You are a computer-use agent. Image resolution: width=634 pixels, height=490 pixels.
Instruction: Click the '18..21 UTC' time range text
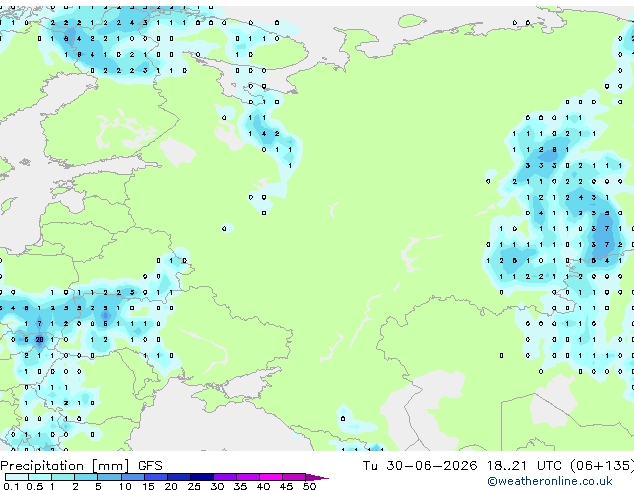pos(524,466)
